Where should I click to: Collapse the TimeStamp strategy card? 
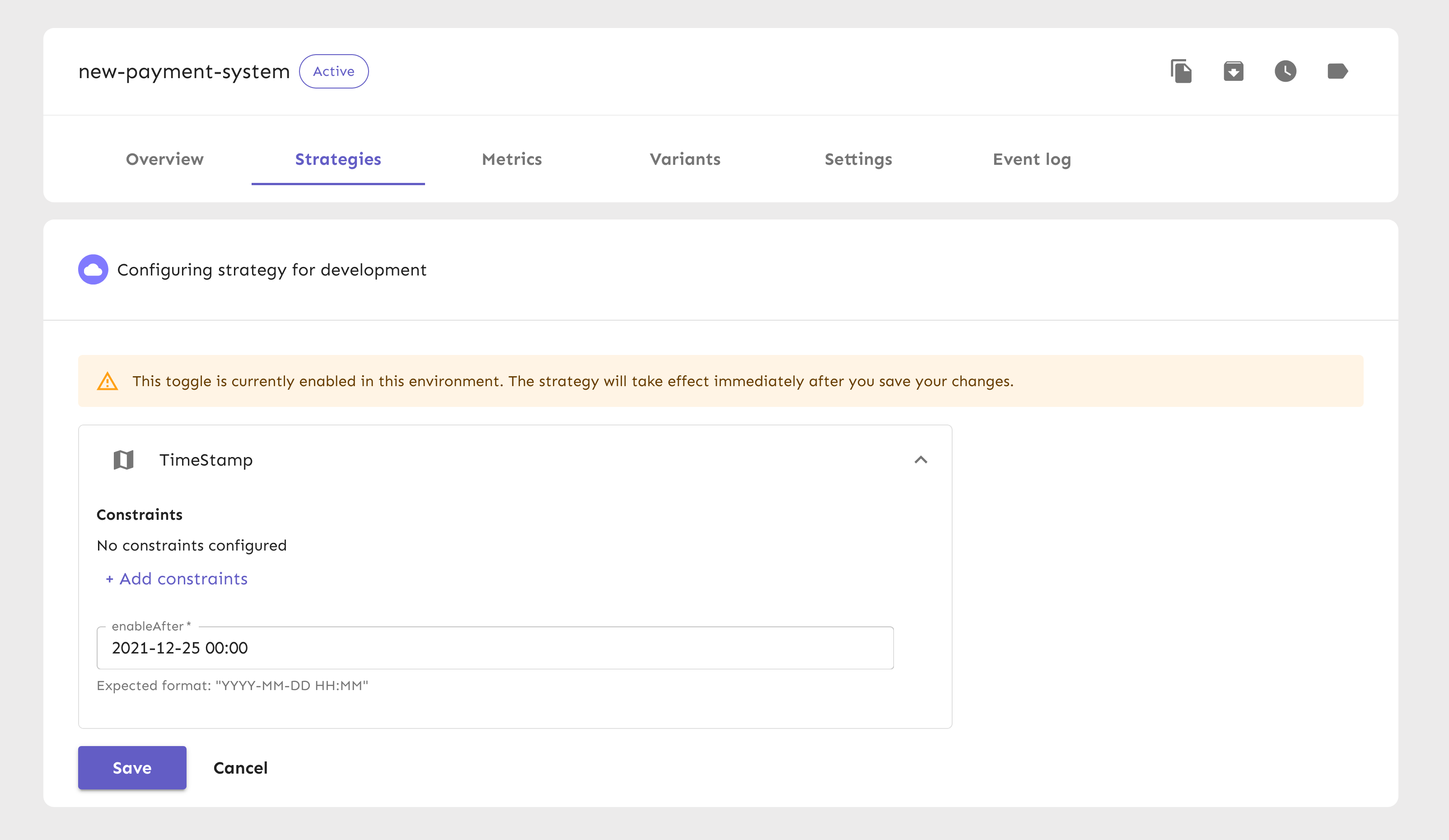click(921, 460)
